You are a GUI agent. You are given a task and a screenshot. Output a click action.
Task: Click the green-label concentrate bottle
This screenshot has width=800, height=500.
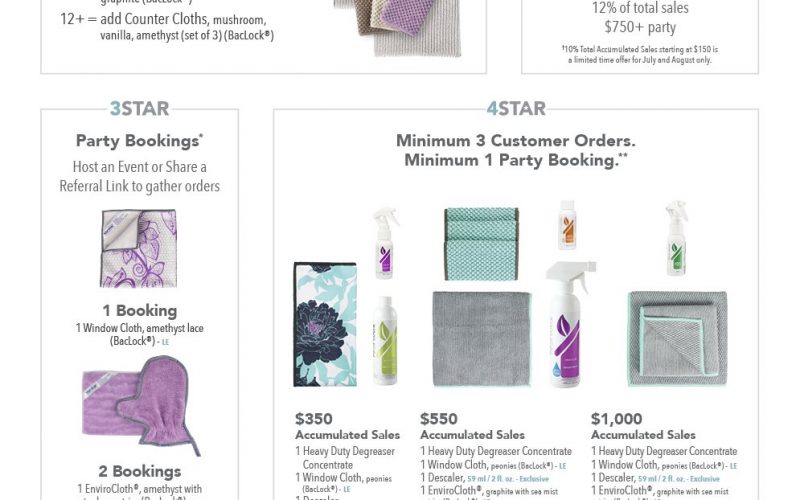point(385,340)
